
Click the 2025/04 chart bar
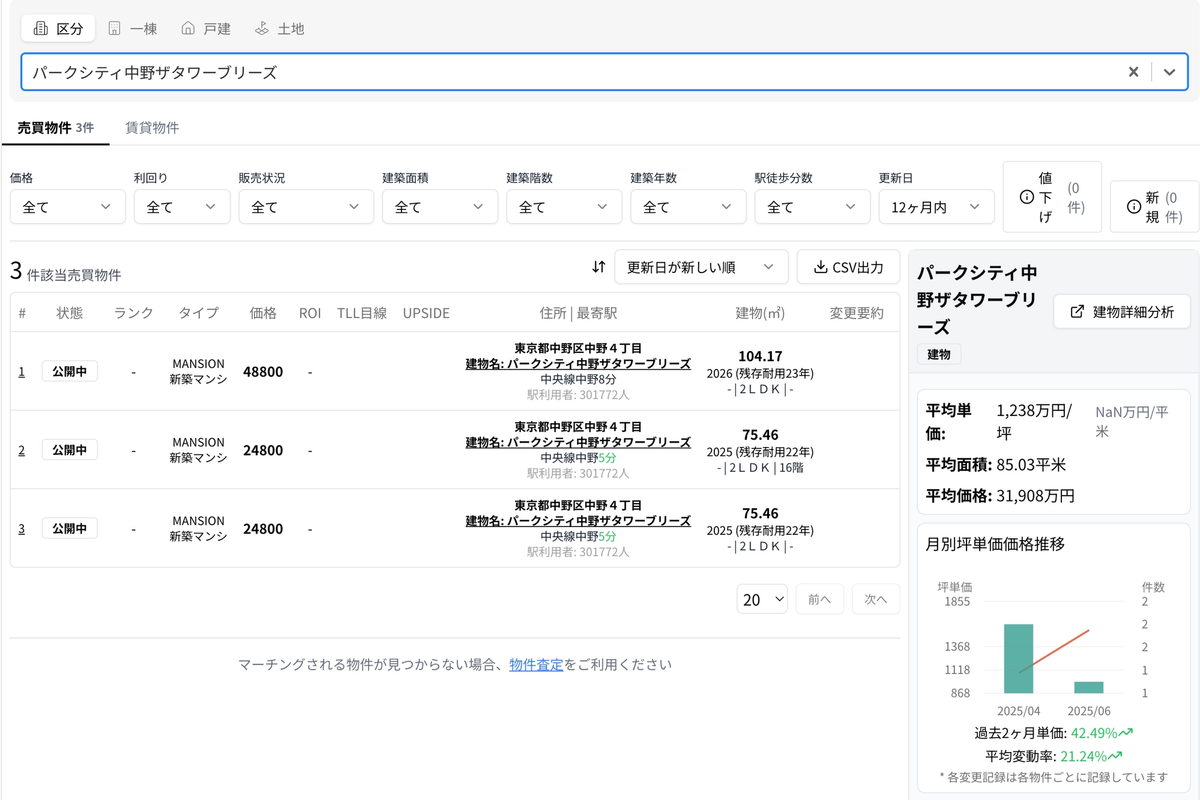click(1019, 659)
